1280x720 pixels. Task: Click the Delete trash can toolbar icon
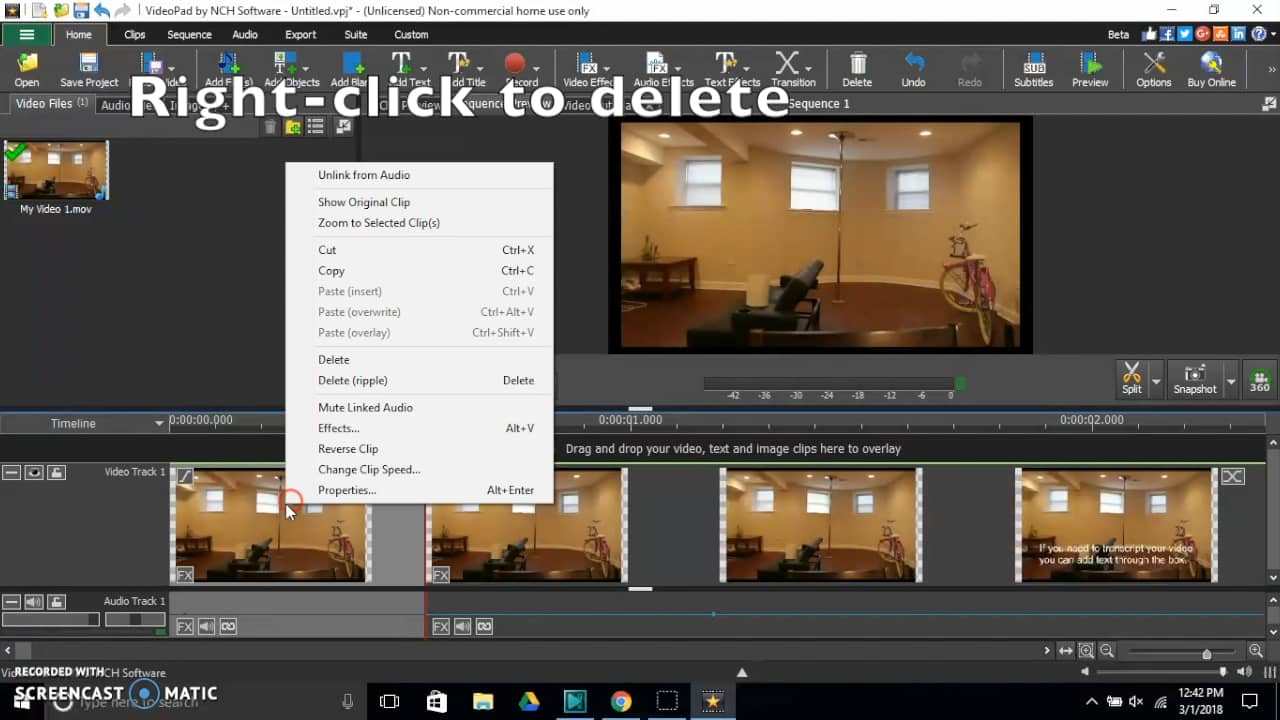(x=857, y=64)
